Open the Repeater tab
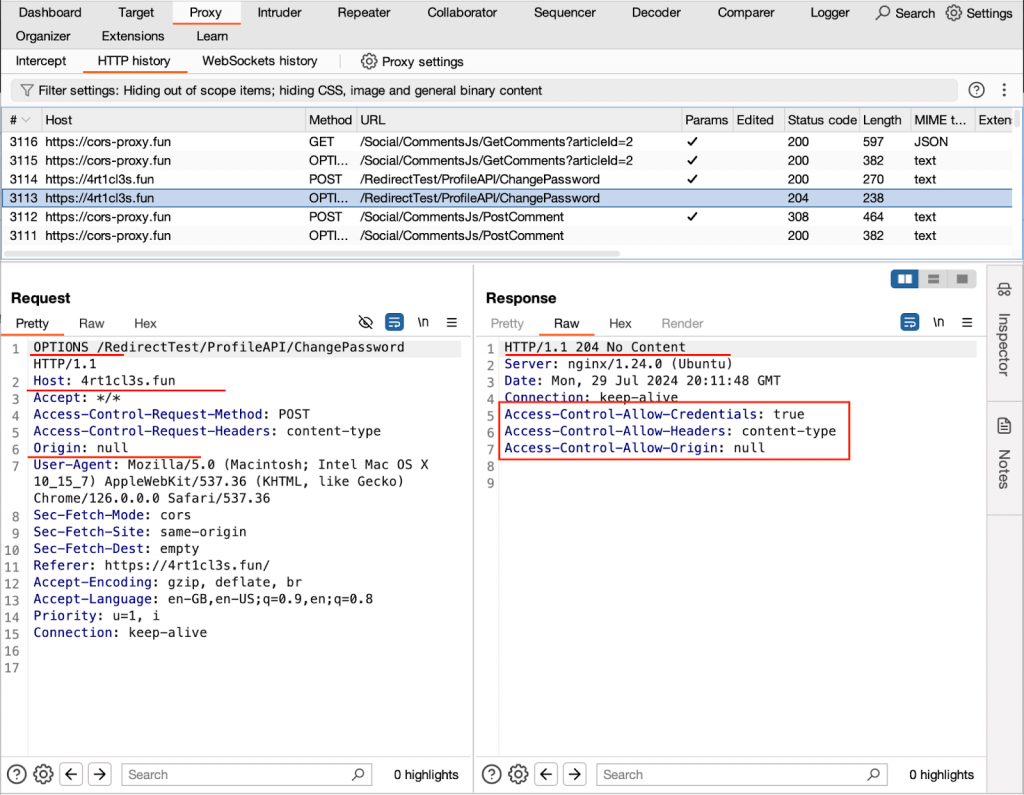Image resolution: width=1024 pixels, height=795 pixels. pyautogui.click(x=364, y=12)
